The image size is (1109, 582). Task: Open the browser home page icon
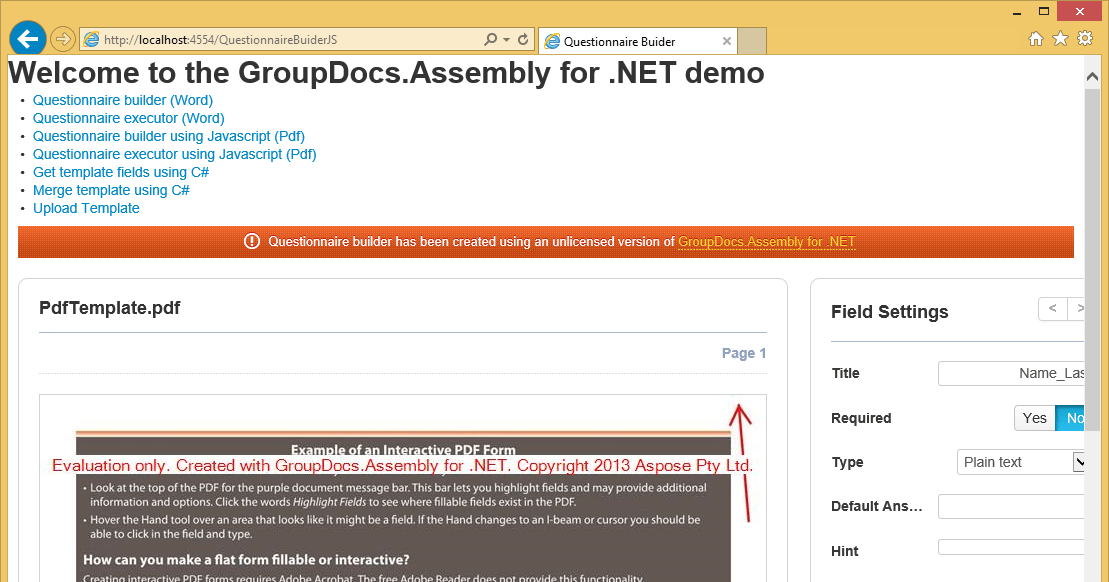(1036, 38)
